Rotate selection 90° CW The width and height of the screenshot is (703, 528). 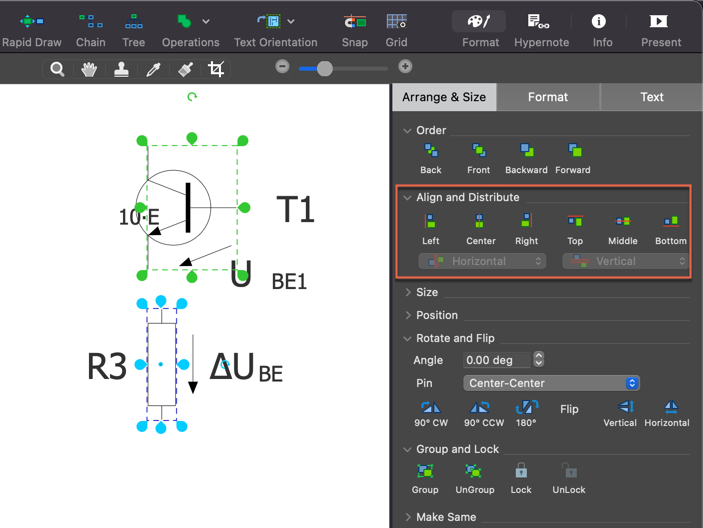430,408
